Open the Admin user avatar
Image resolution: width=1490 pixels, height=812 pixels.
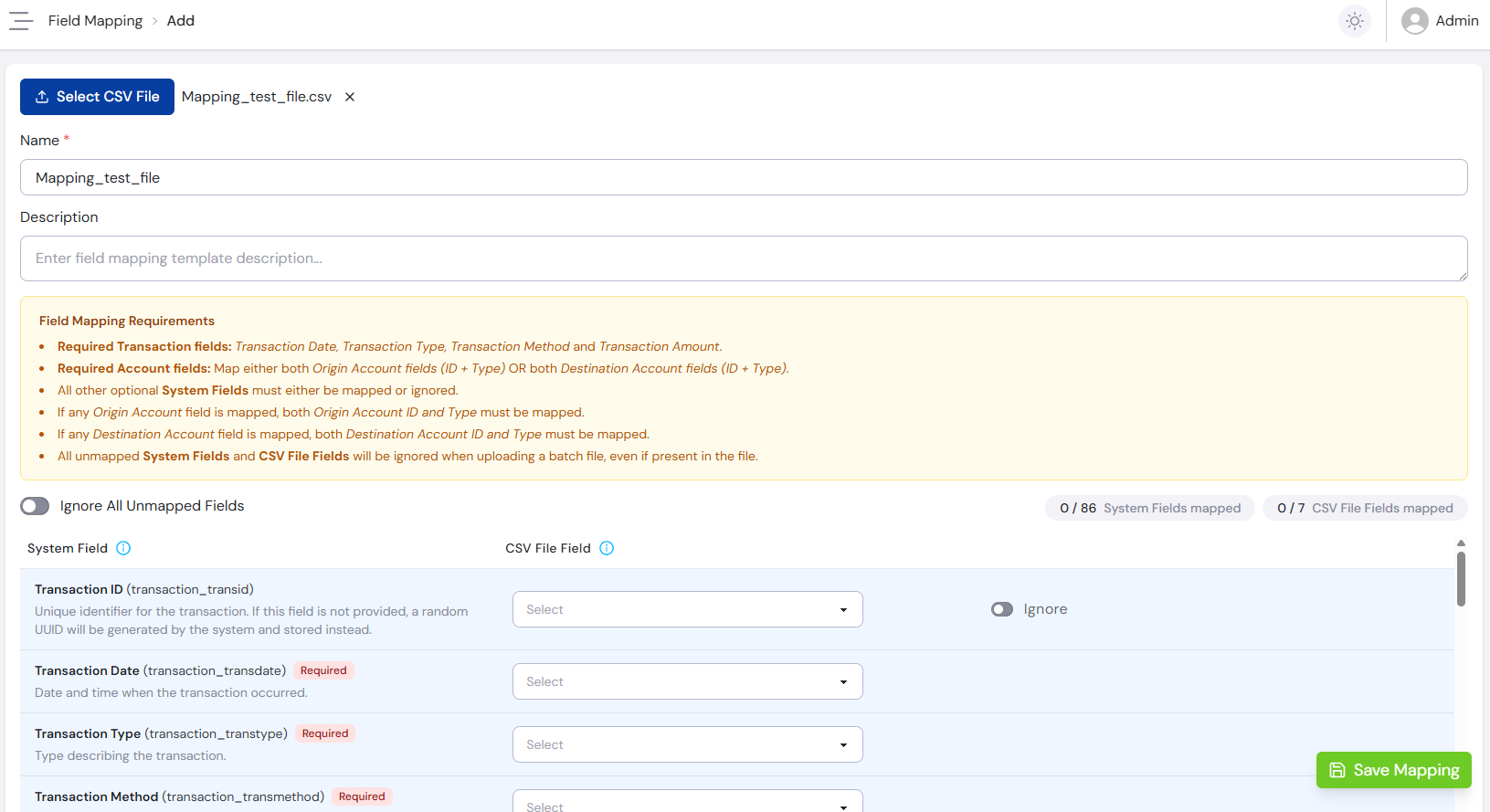(x=1415, y=21)
